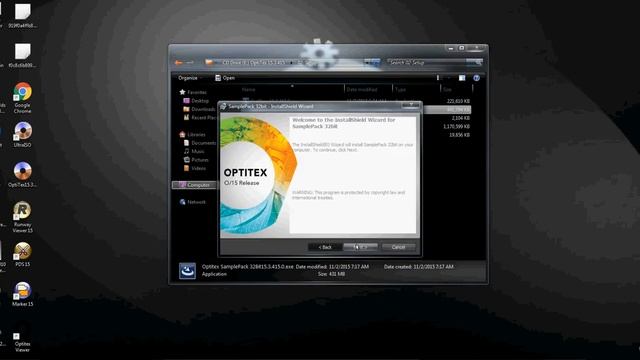Click the Back button in the wizard
The image size is (640, 360).
coord(325,247)
